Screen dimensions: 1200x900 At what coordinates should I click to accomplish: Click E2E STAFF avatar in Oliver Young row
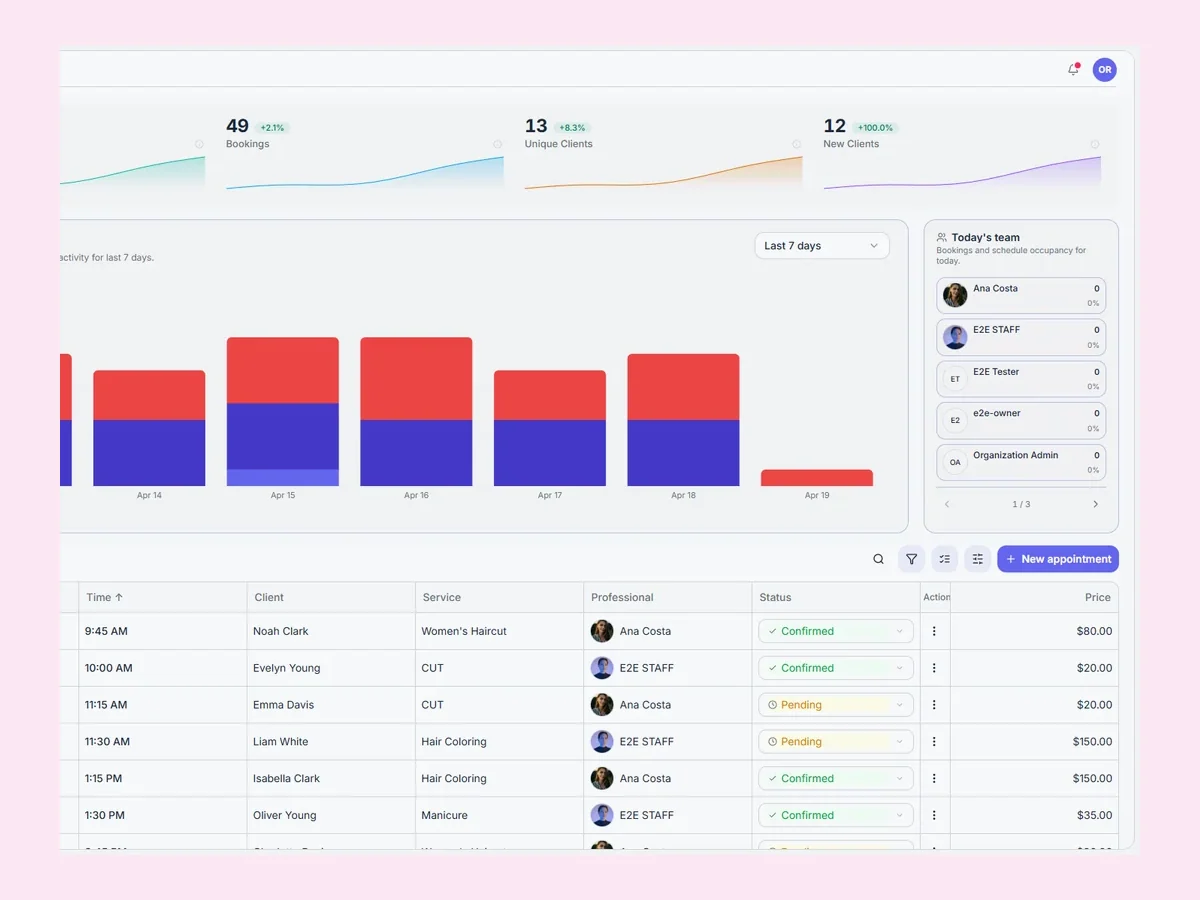pos(602,815)
